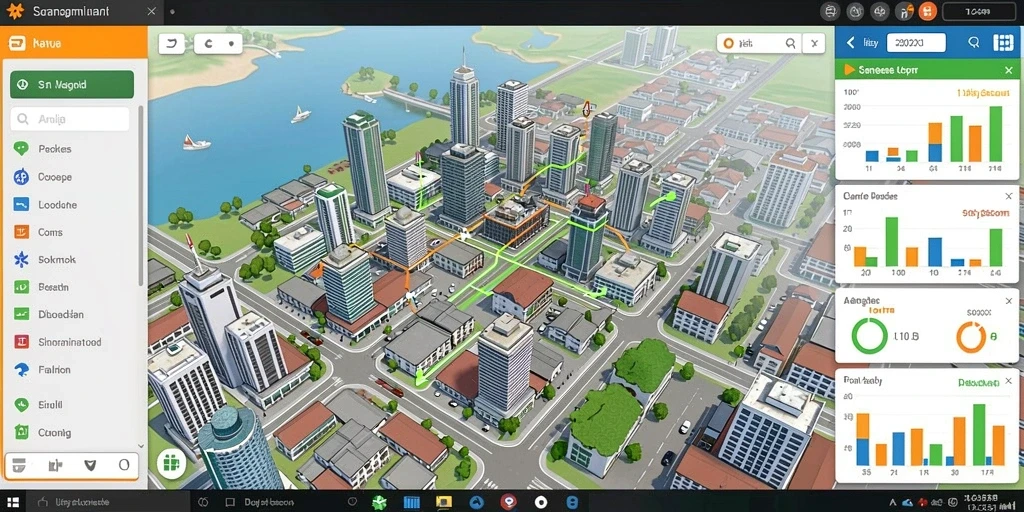Collapse the green Sanaece Lopm panel header
The width and height of the screenshot is (1024, 512).
[x=850, y=69]
